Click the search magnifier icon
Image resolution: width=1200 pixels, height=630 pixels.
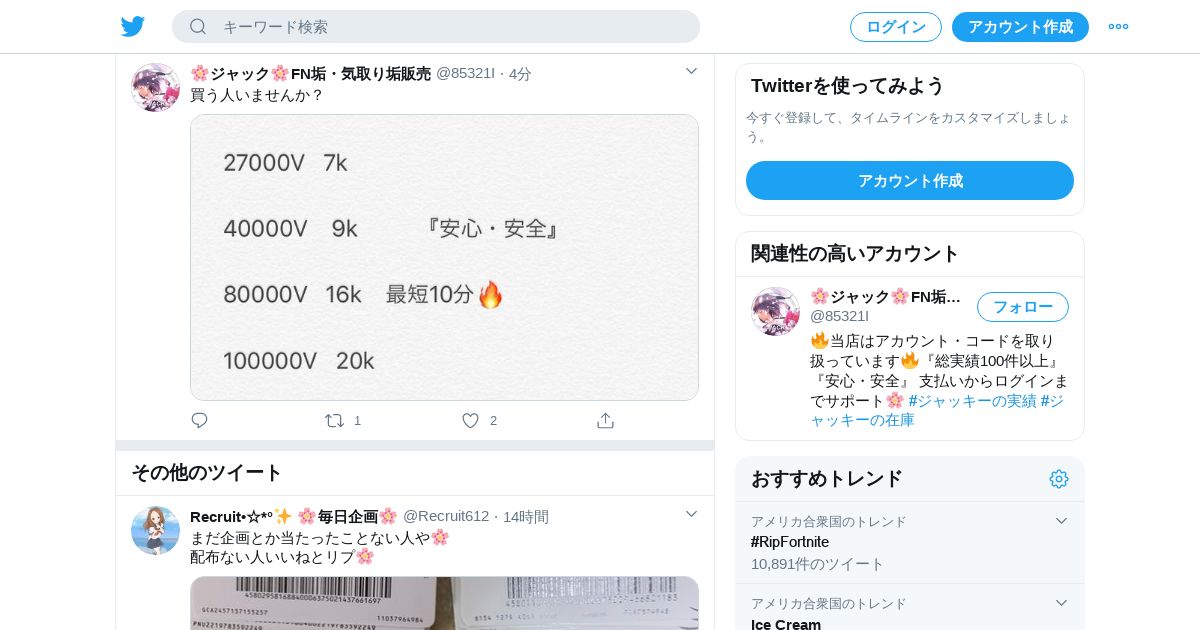[x=198, y=27]
